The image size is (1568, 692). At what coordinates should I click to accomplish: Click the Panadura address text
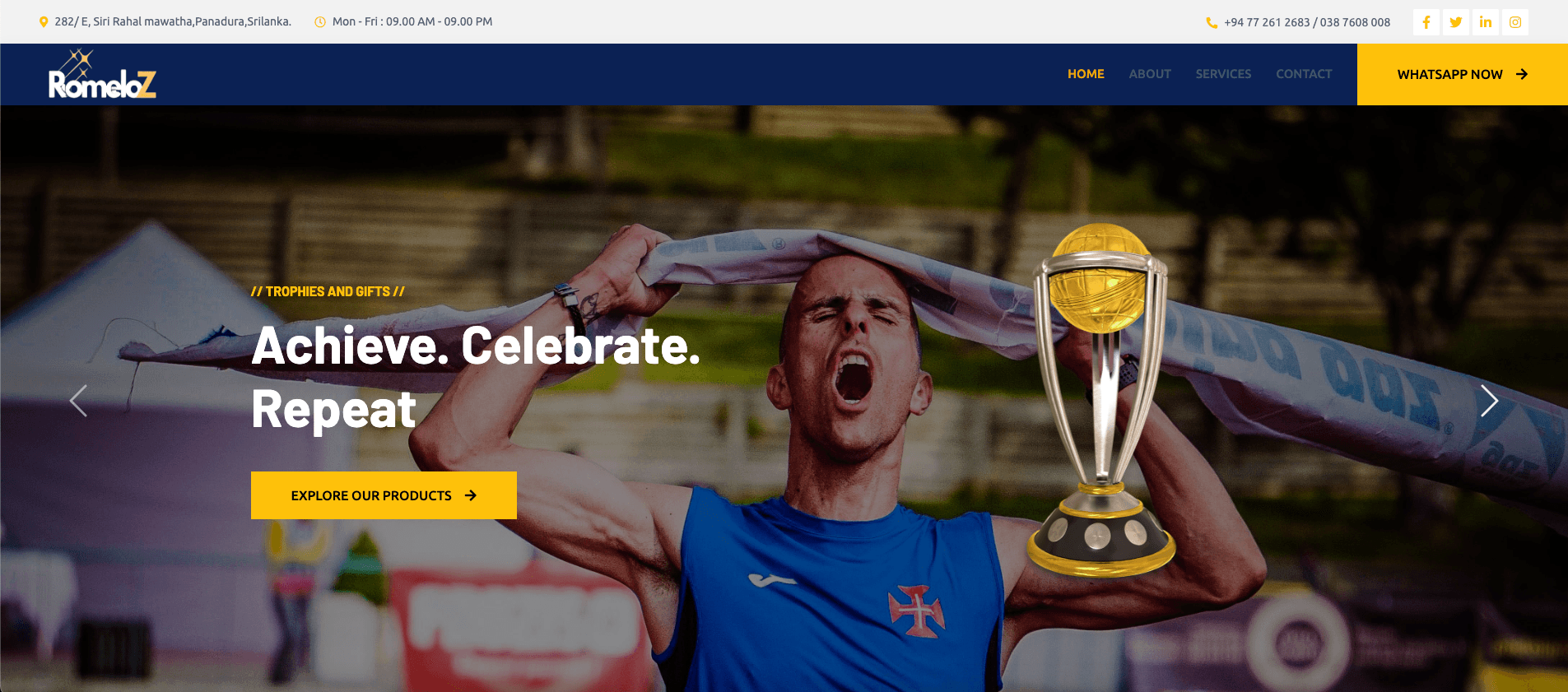tap(173, 22)
